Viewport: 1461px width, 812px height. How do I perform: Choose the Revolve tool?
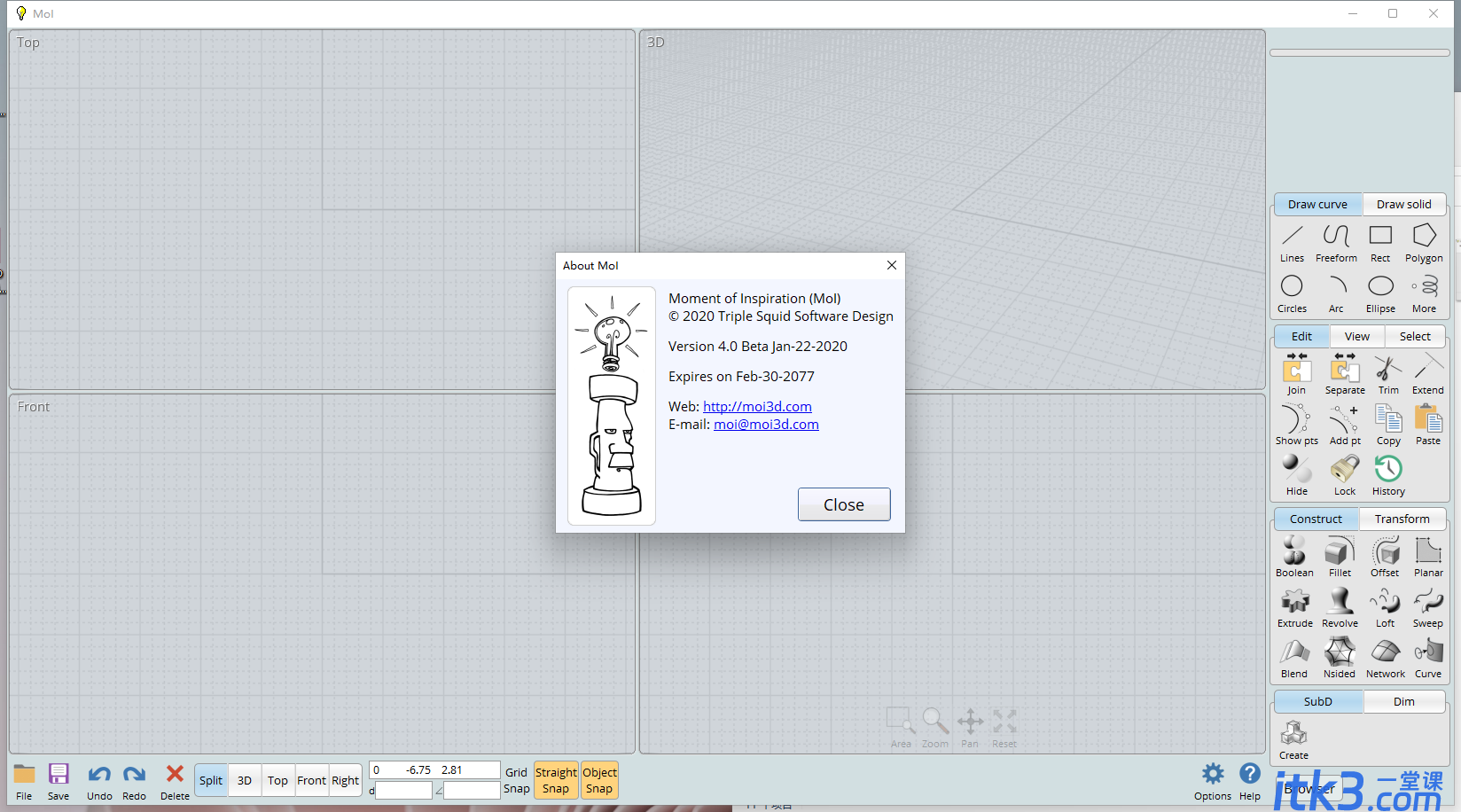coord(1340,607)
